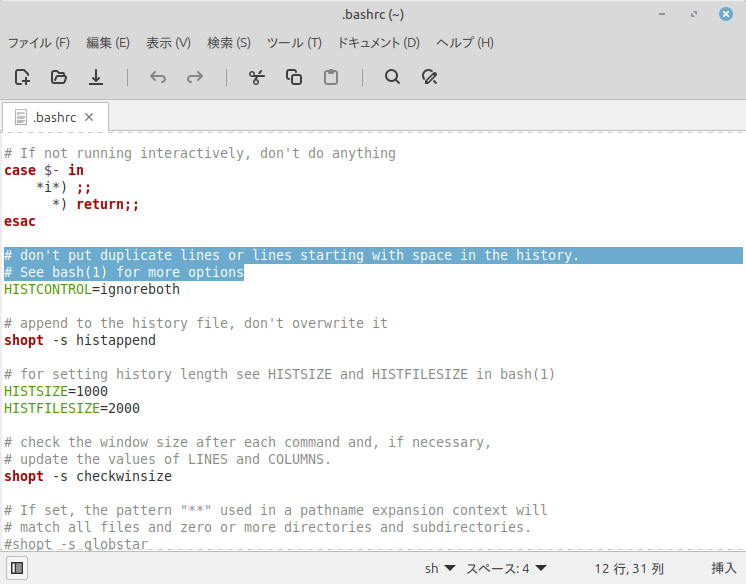Redo the last undone edit
Viewport: 746px width, 584px height.
pyautogui.click(x=195, y=77)
